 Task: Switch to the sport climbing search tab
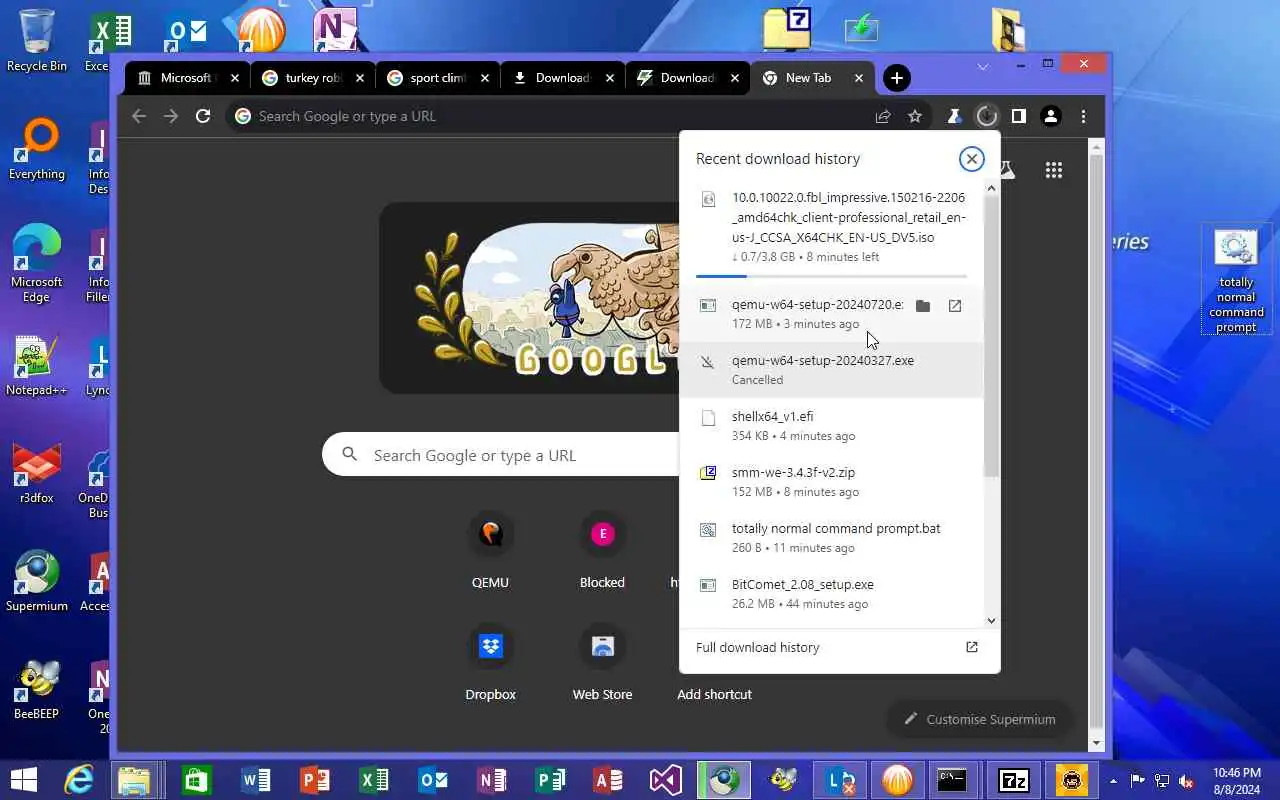[x=436, y=78]
